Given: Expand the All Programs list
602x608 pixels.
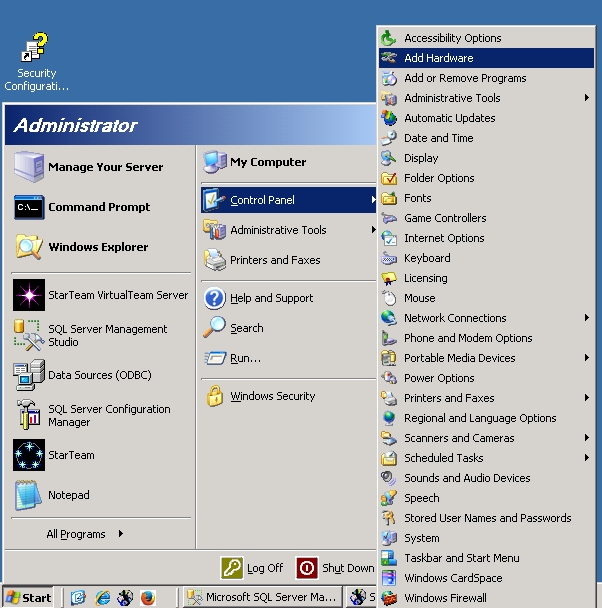Looking at the screenshot, I should tap(84, 534).
